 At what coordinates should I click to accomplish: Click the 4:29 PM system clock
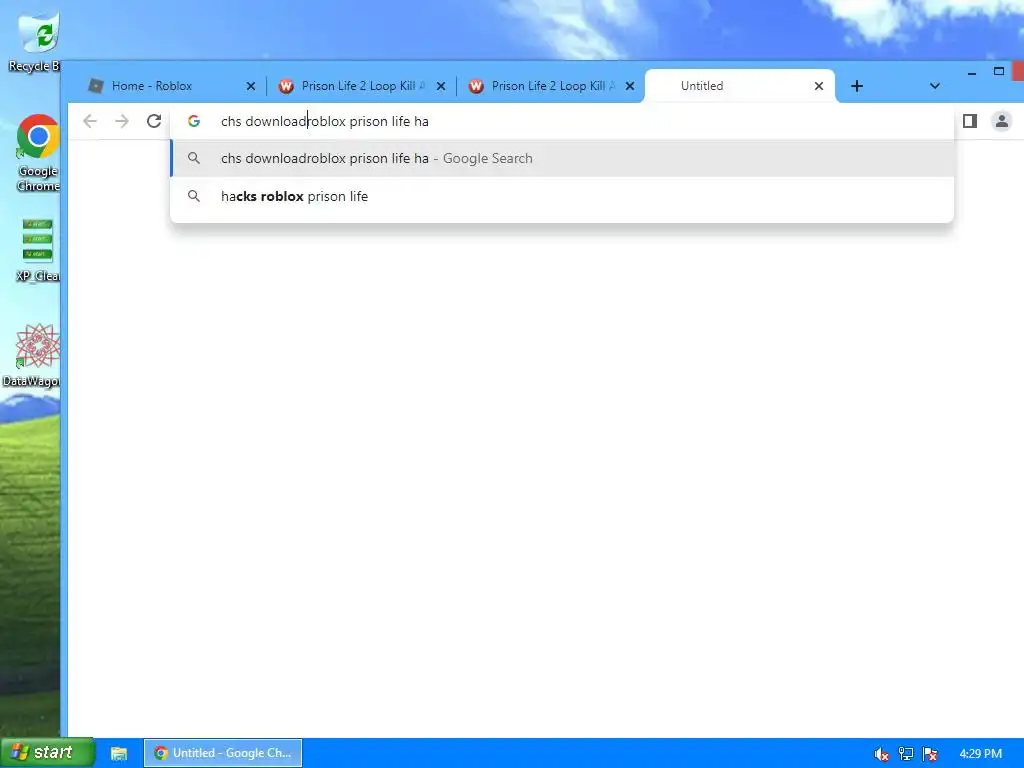(x=980, y=754)
